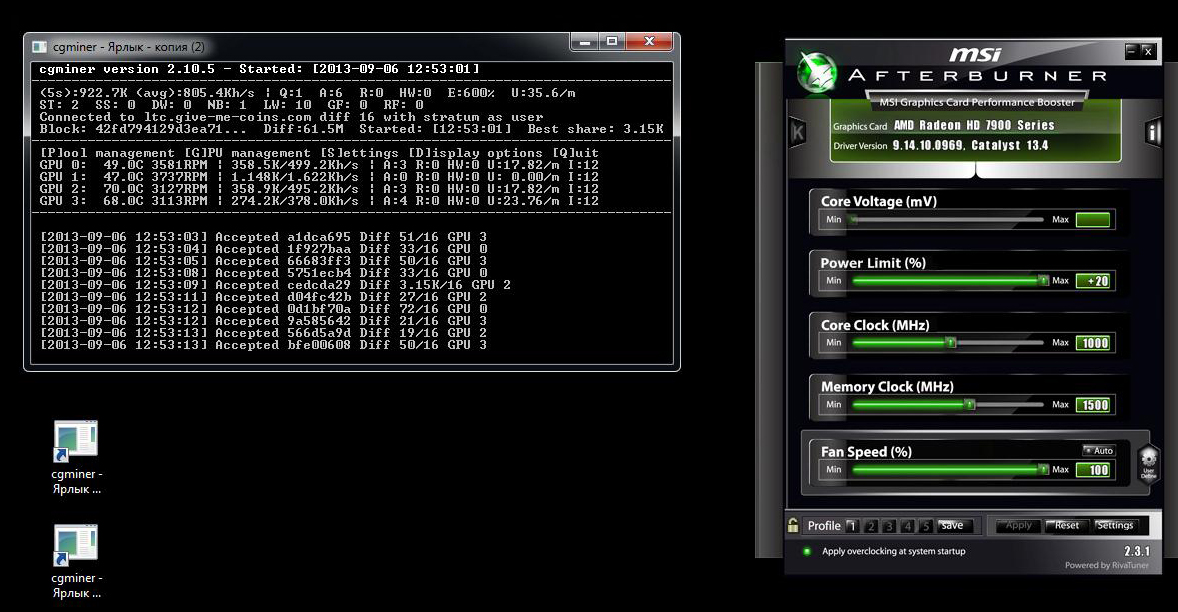Viewport: 1178px width, 612px height.
Task: Click the cgminer window title bar text
Action: (128, 47)
